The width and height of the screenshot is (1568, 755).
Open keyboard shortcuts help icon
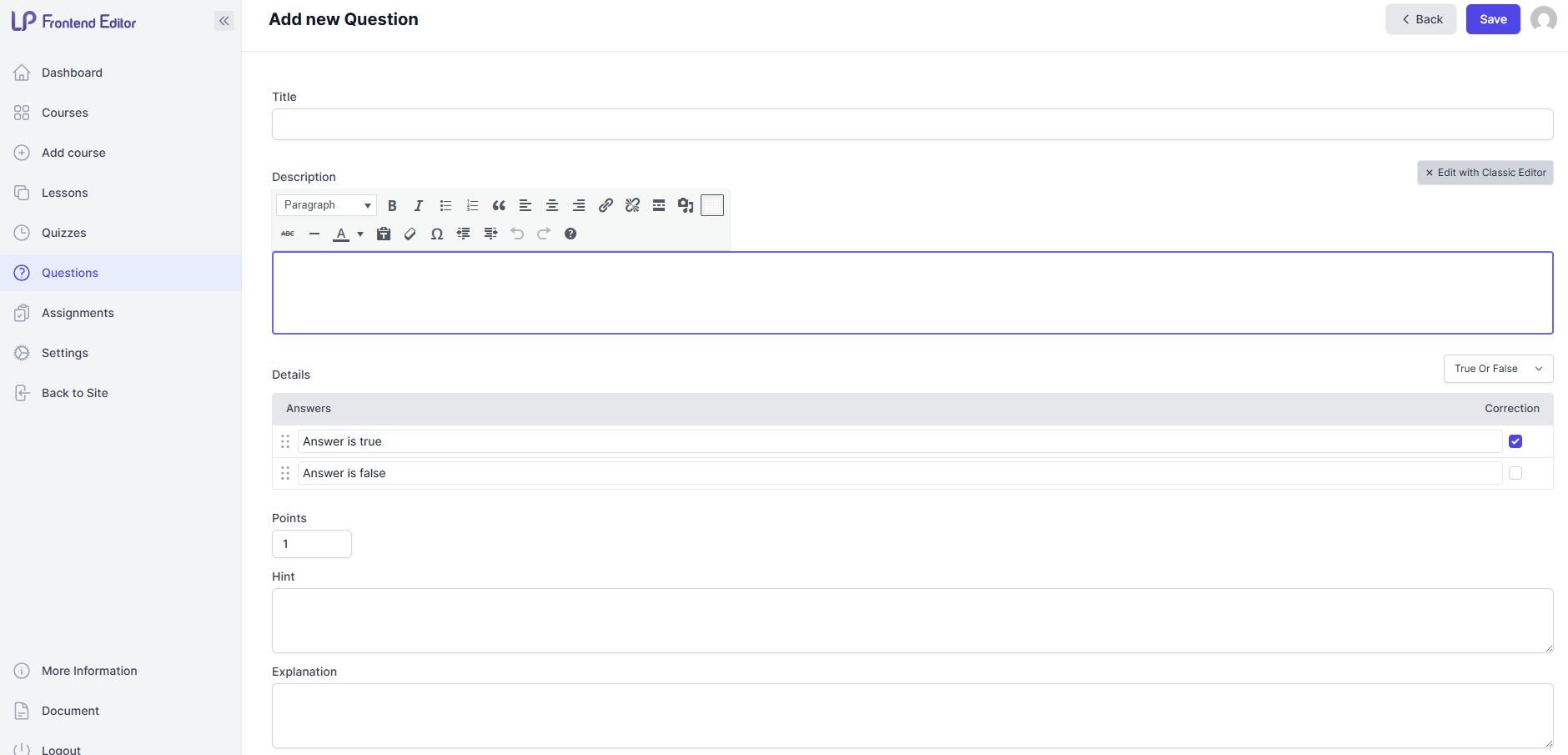[570, 234]
